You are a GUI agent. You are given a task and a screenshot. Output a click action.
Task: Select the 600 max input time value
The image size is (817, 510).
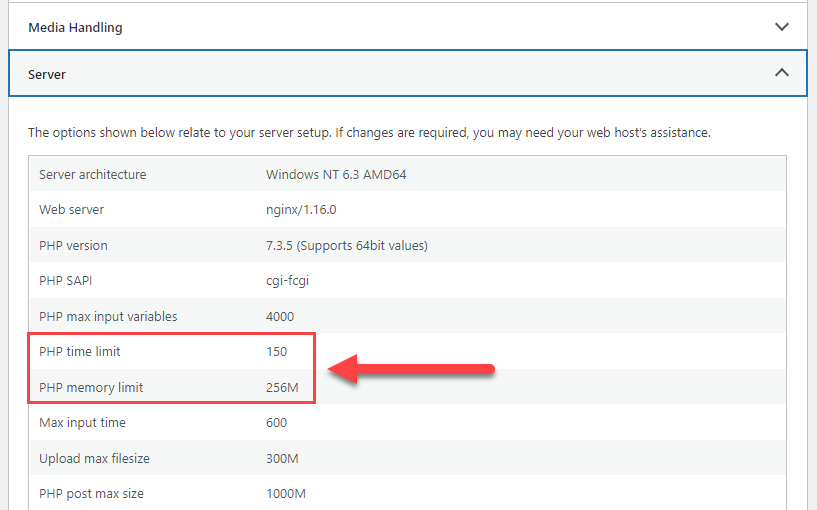pyautogui.click(x=277, y=422)
